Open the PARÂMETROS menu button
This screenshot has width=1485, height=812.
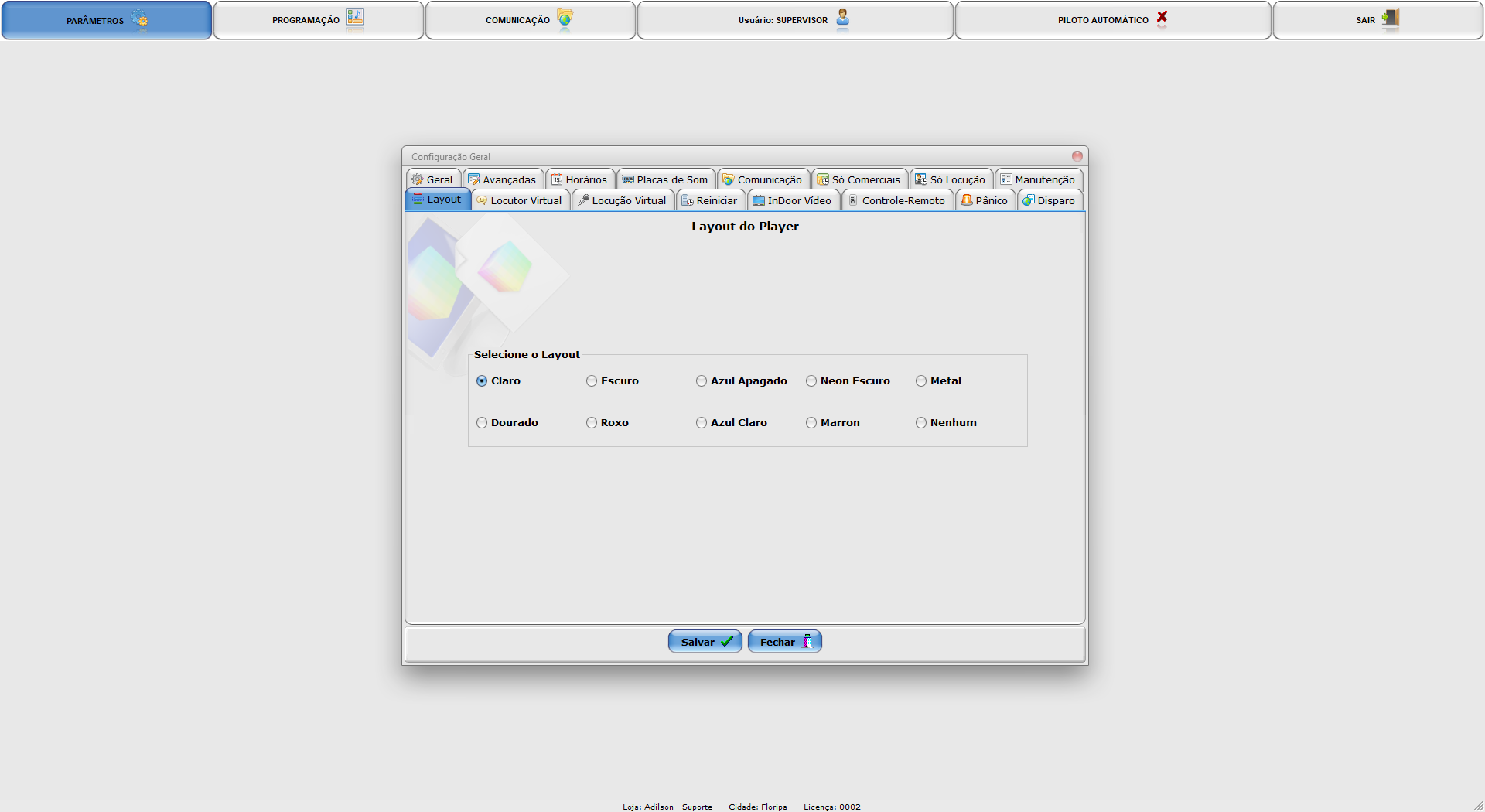(x=107, y=20)
